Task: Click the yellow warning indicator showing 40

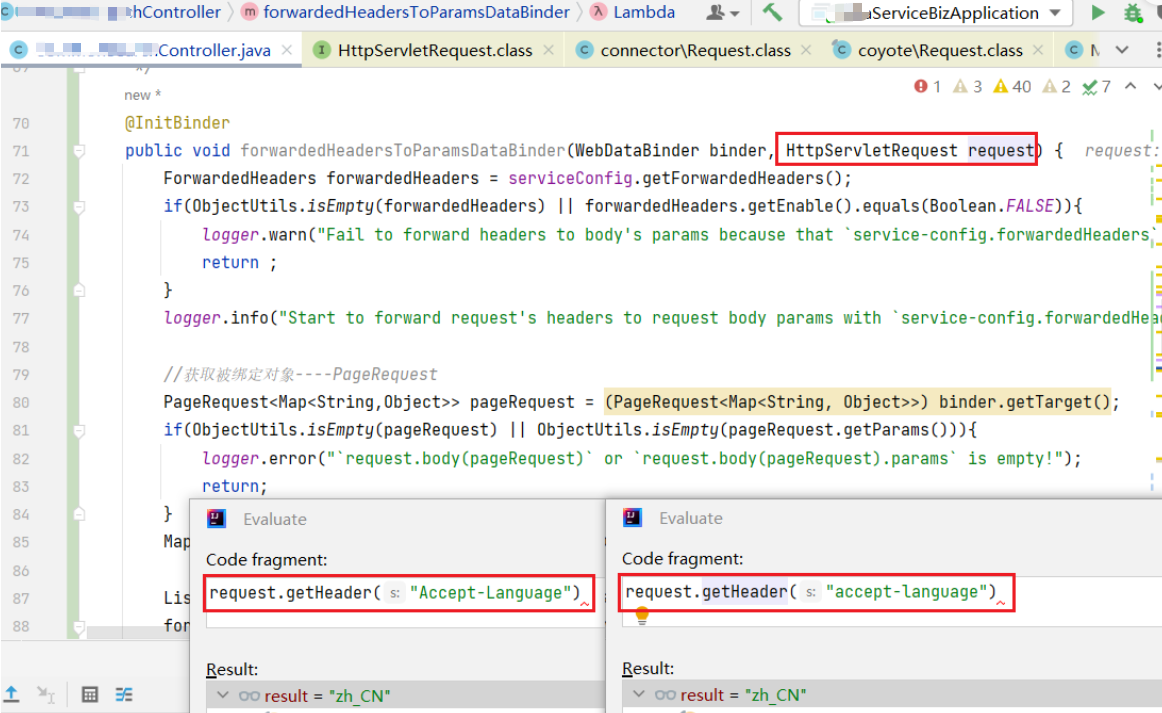Action: 1012,87
